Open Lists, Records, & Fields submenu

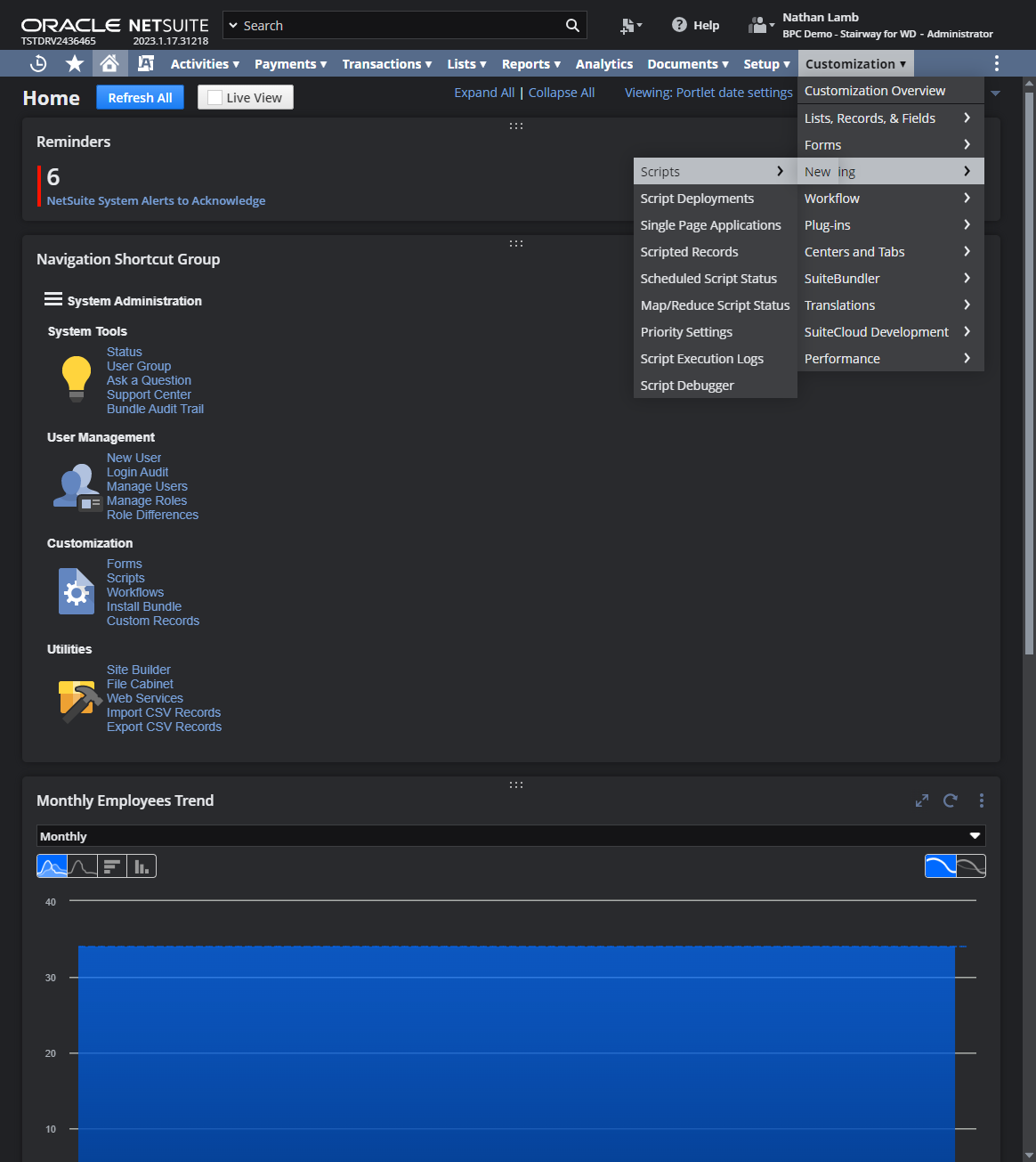(891, 118)
